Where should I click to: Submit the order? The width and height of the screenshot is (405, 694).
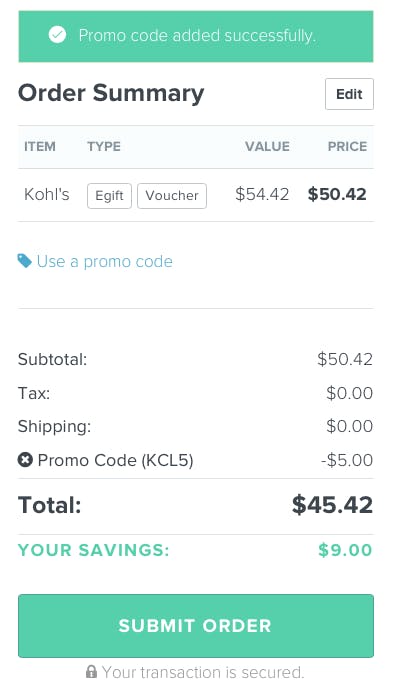(196, 625)
